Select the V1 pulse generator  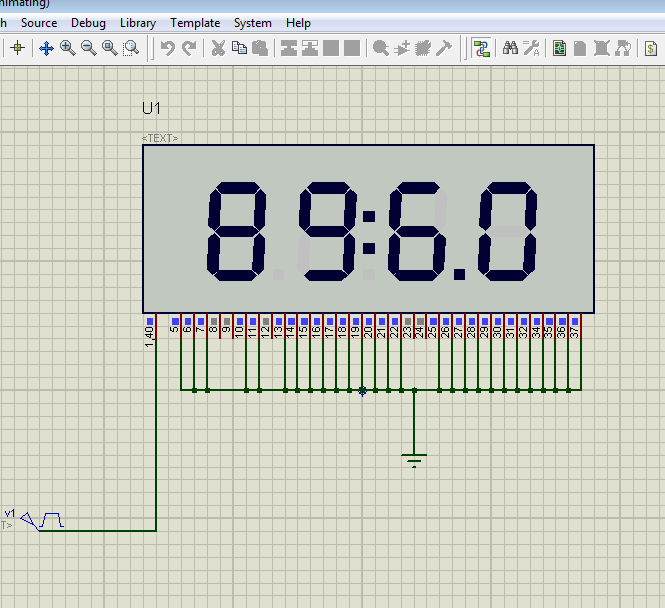point(42,520)
